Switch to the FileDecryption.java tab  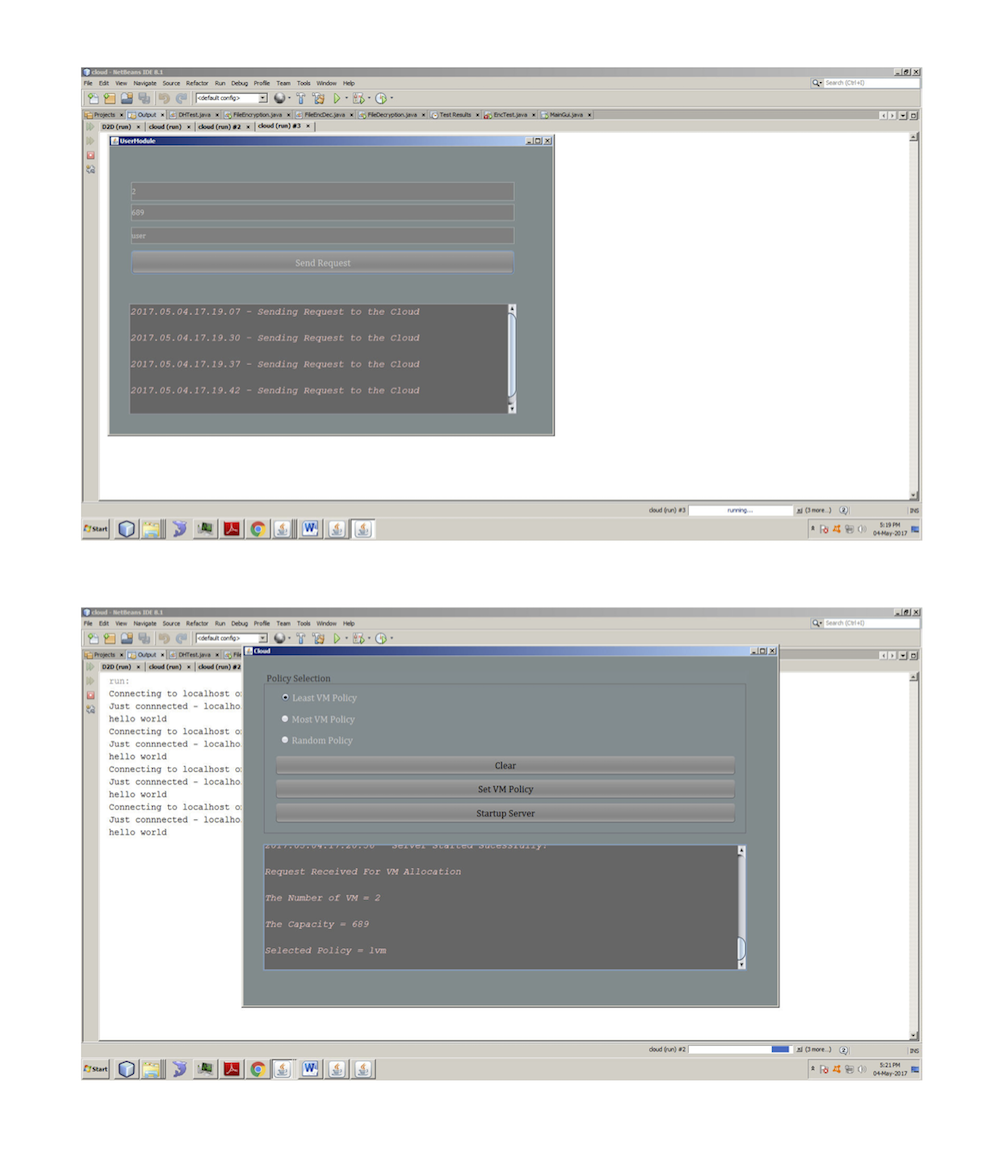[x=391, y=115]
